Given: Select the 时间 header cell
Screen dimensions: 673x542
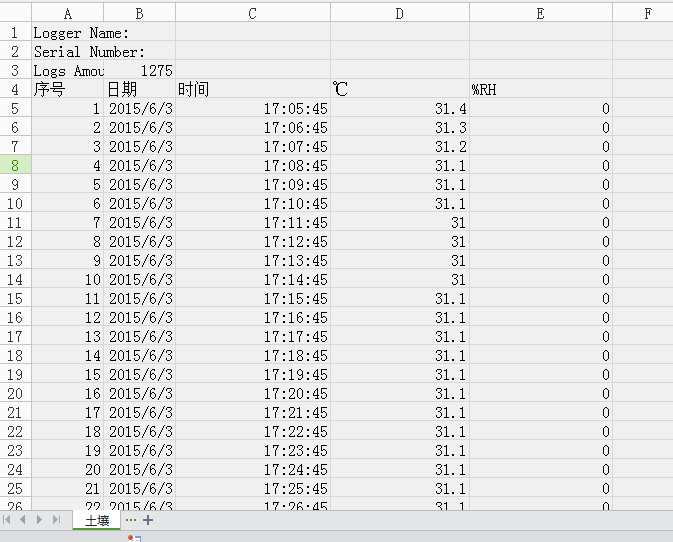Looking at the screenshot, I should 252,90.
